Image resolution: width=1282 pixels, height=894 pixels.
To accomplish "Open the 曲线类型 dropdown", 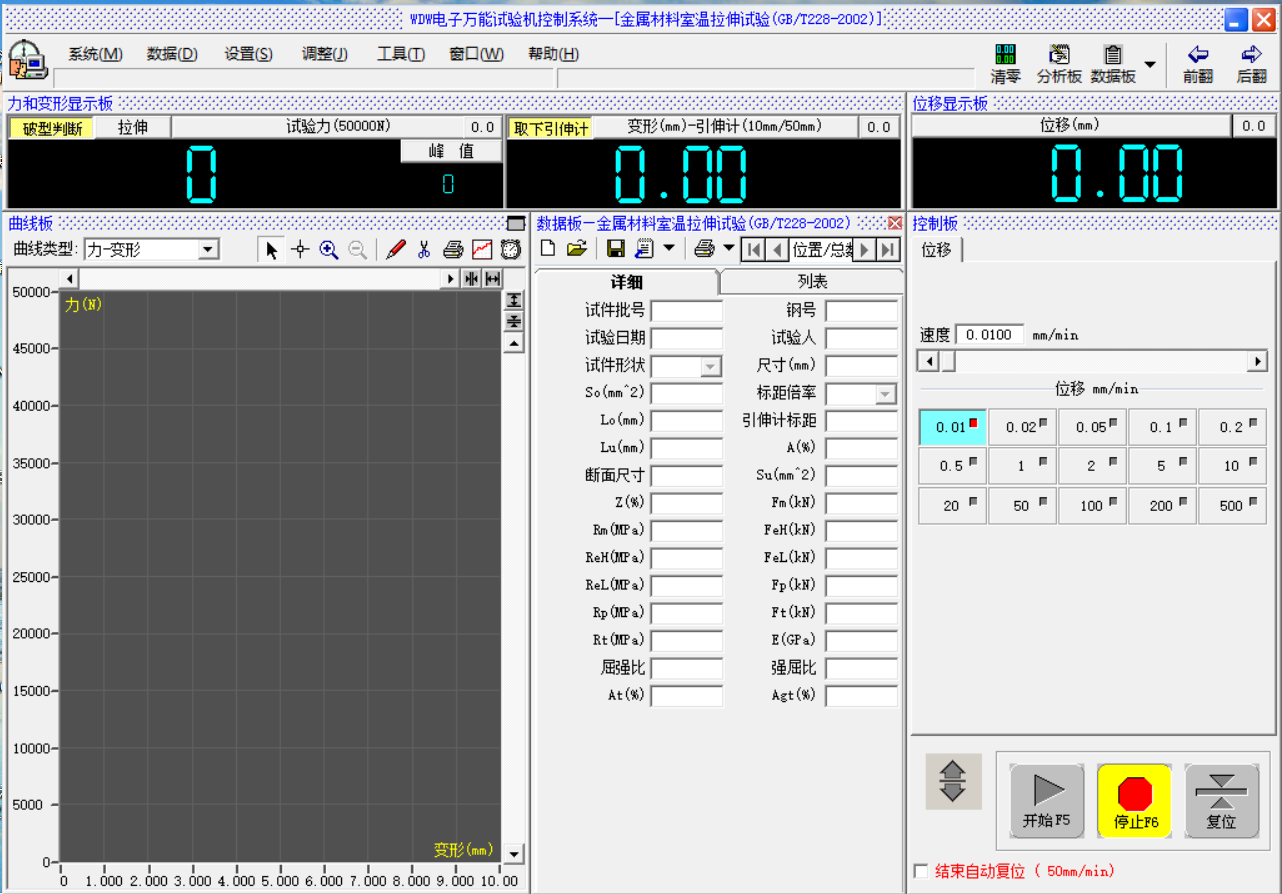I will (x=208, y=250).
